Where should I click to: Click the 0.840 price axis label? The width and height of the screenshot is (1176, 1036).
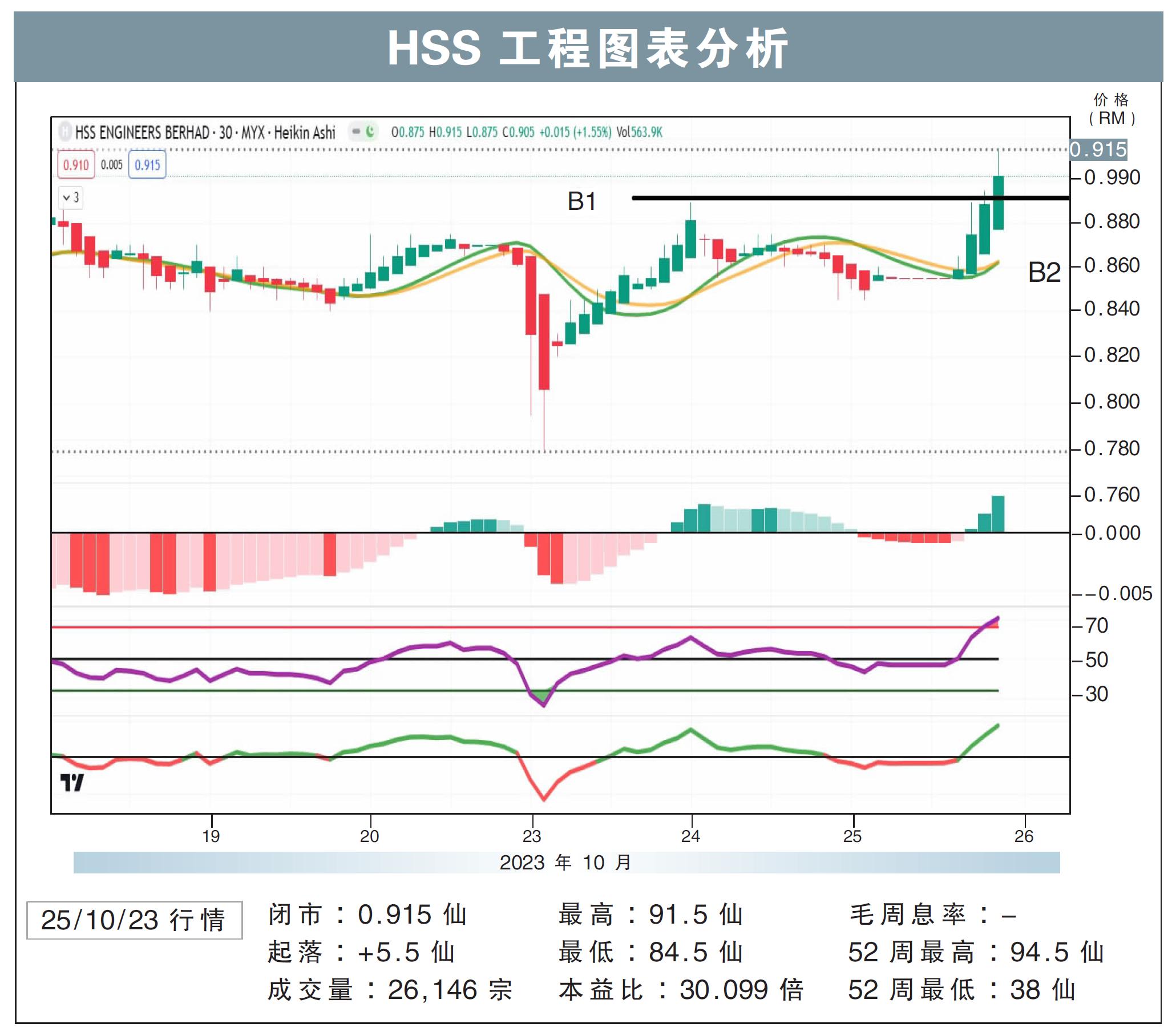point(1112,309)
